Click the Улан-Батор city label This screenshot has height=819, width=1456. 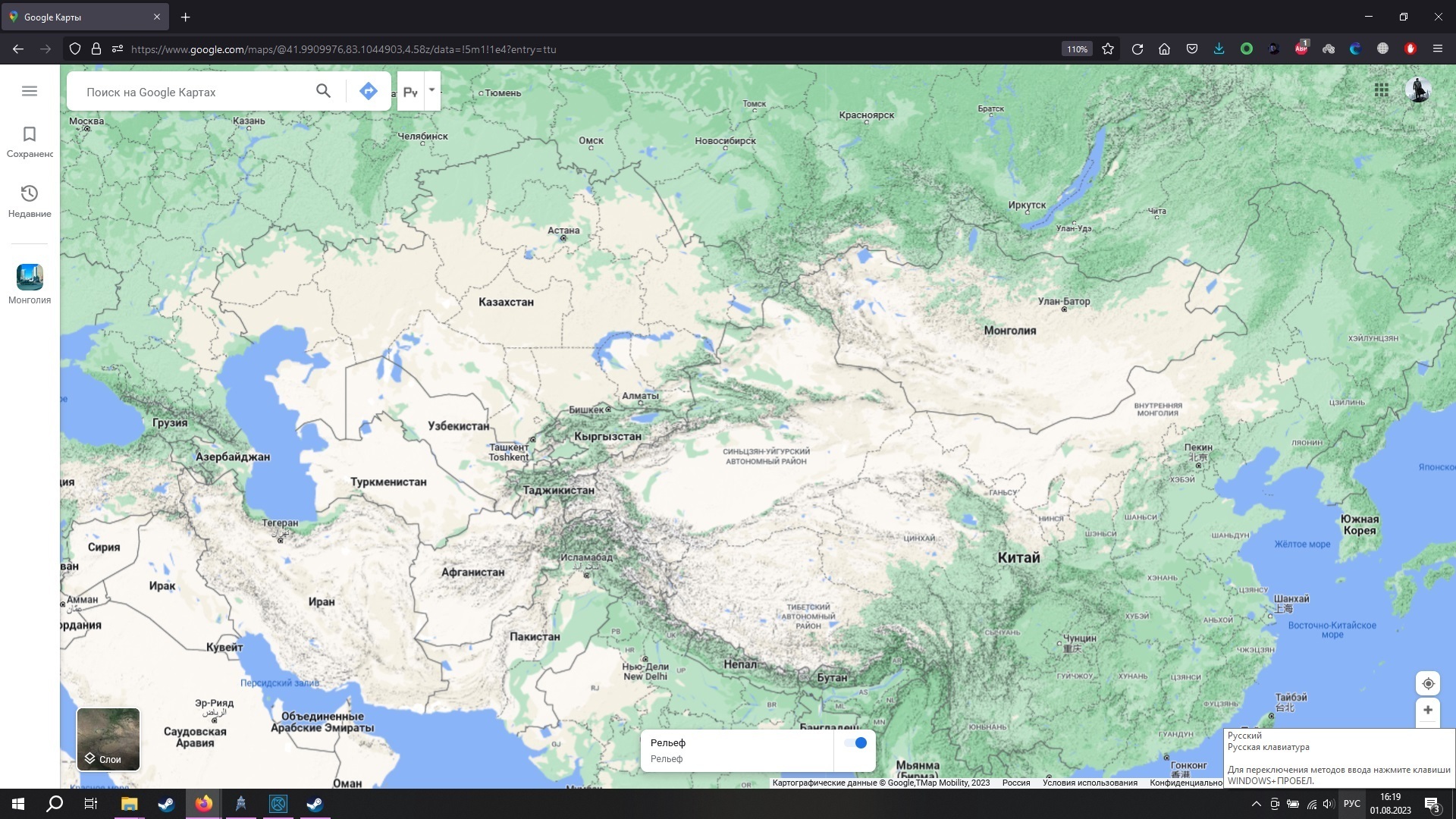tap(1064, 301)
